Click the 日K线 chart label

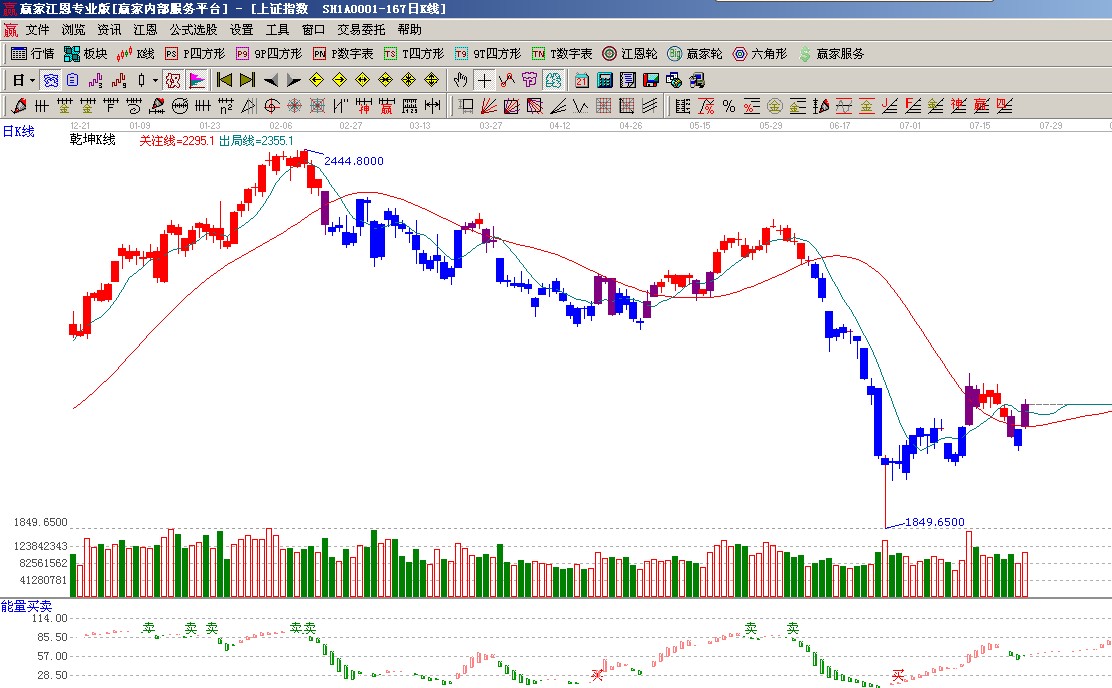[x=18, y=131]
